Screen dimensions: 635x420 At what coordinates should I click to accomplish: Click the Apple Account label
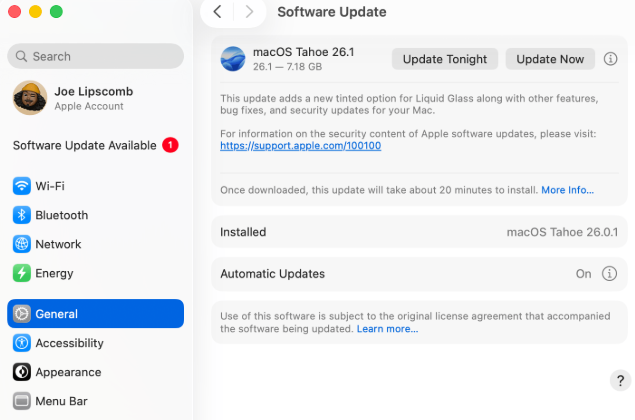(89, 106)
